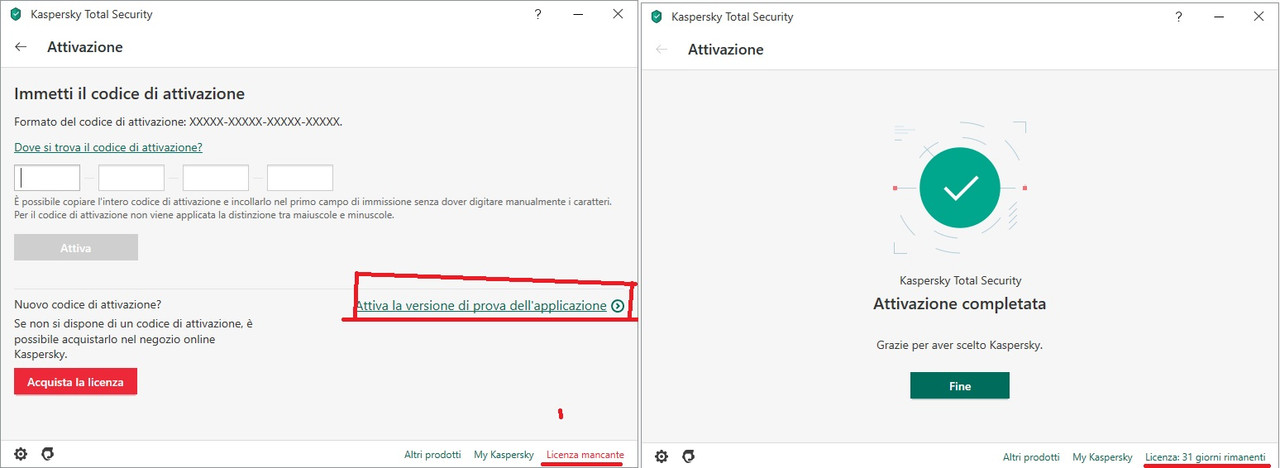Image resolution: width=1280 pixels, height=468 pixels.
Task: Focus third activation code field
Action: (215, 178)
